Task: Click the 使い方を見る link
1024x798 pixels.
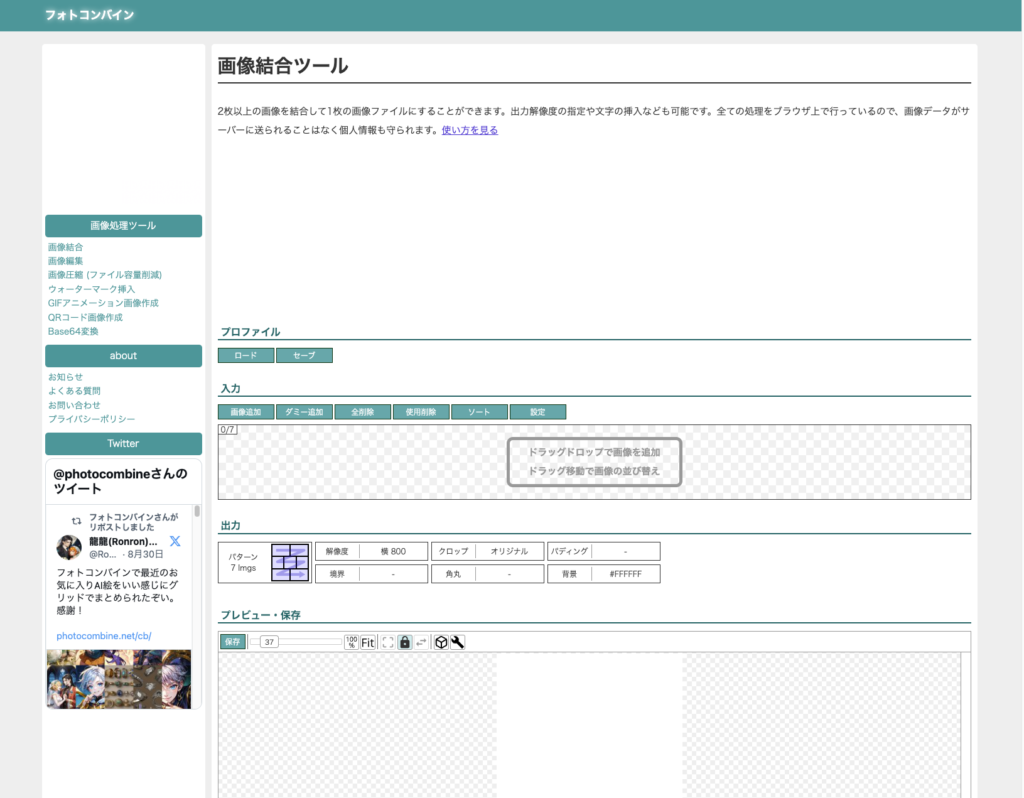Action: click(469, 130)
